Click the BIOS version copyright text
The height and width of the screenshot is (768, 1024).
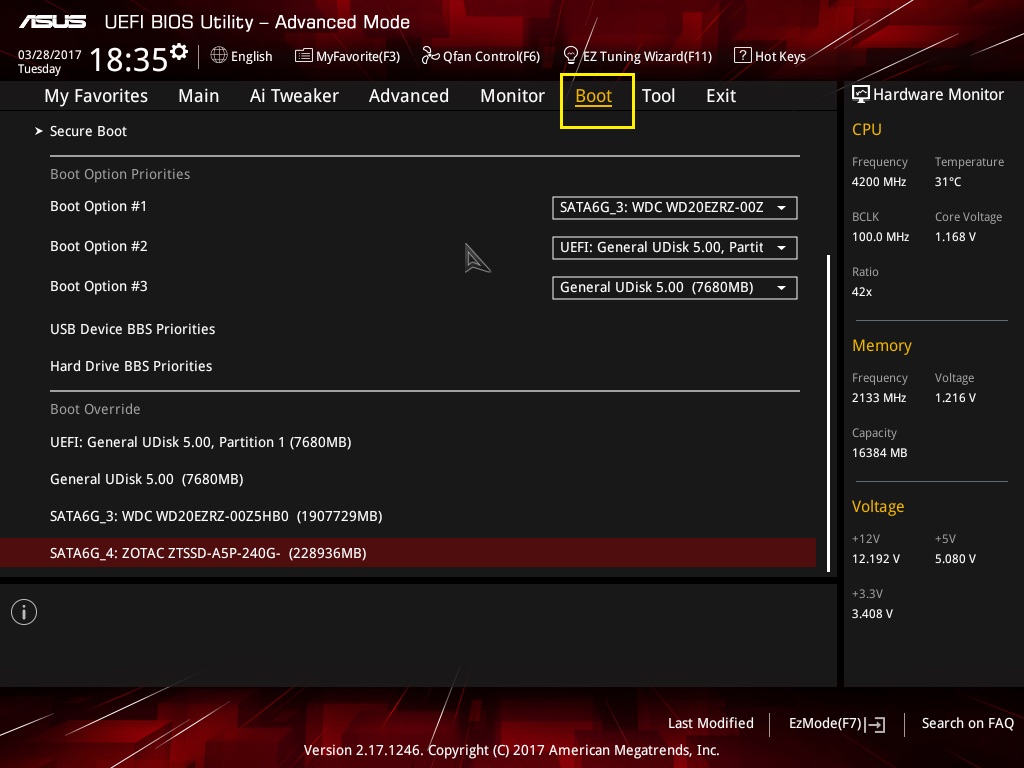[511, 750]
